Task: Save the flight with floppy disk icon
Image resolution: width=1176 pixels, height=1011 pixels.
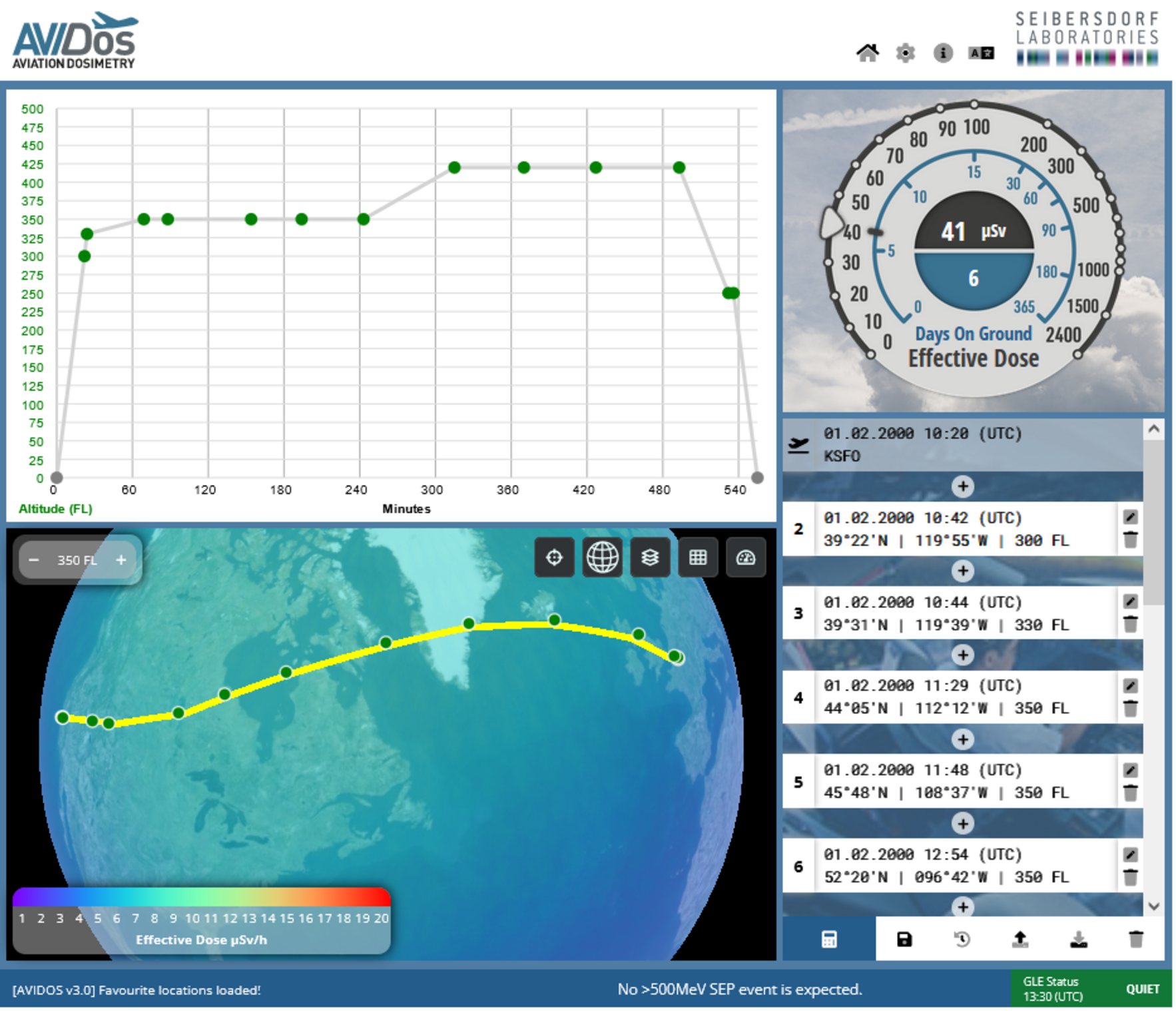Action: pos(904,939)
